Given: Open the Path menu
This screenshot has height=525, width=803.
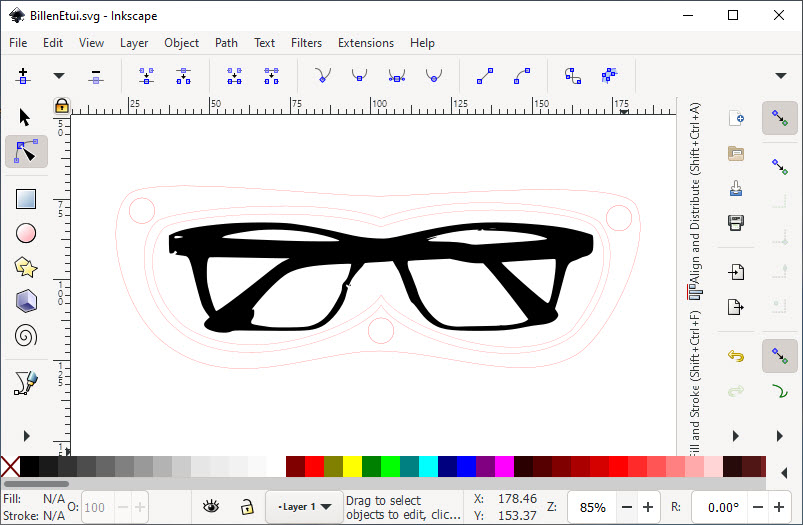Looking at the screenshot, I should click(226, 43).
